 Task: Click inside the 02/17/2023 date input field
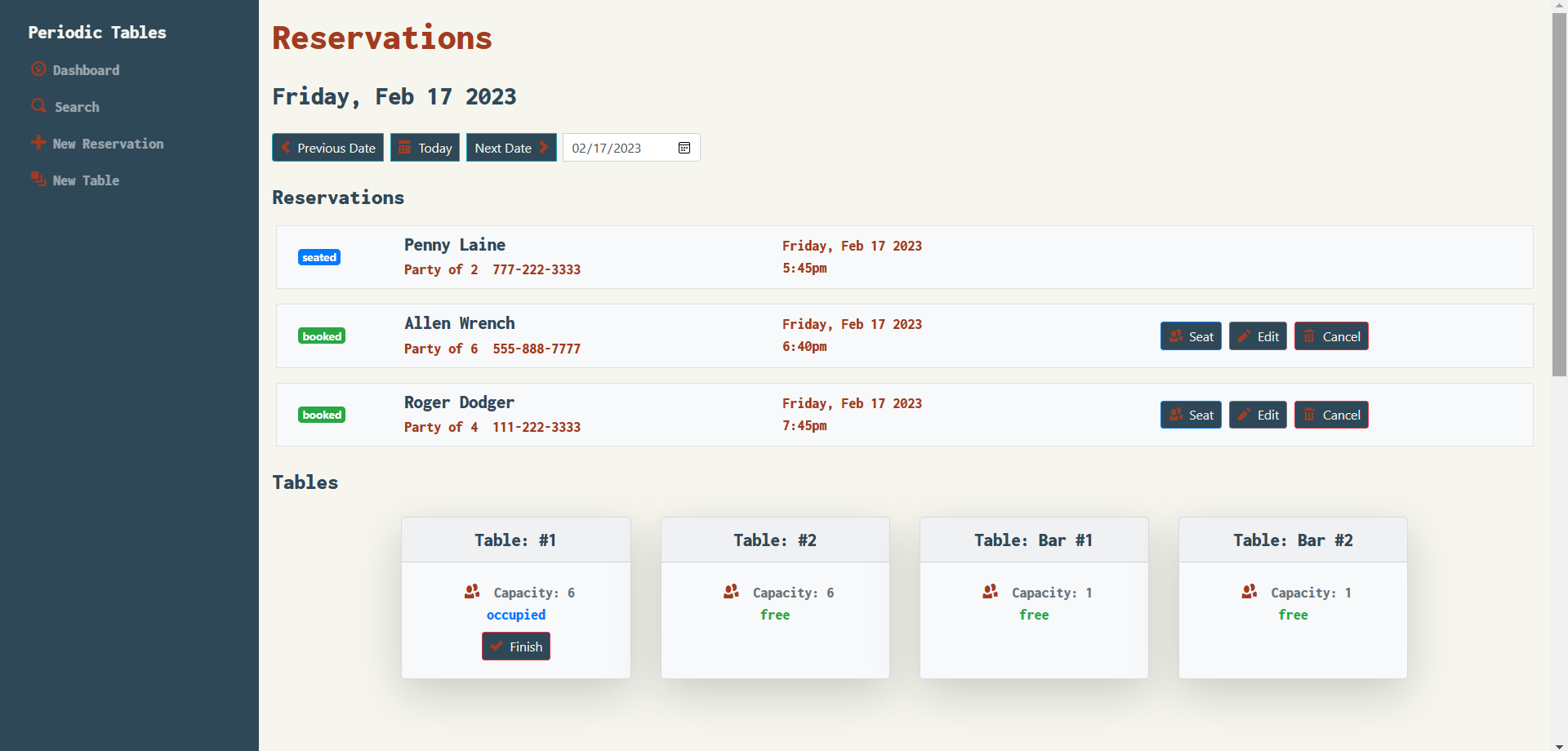617,147
